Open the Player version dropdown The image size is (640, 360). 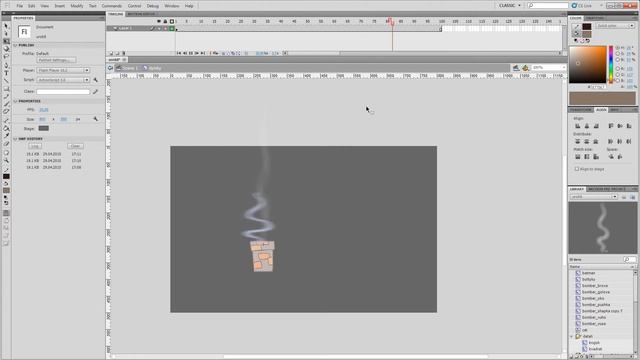tap(63, 70)
